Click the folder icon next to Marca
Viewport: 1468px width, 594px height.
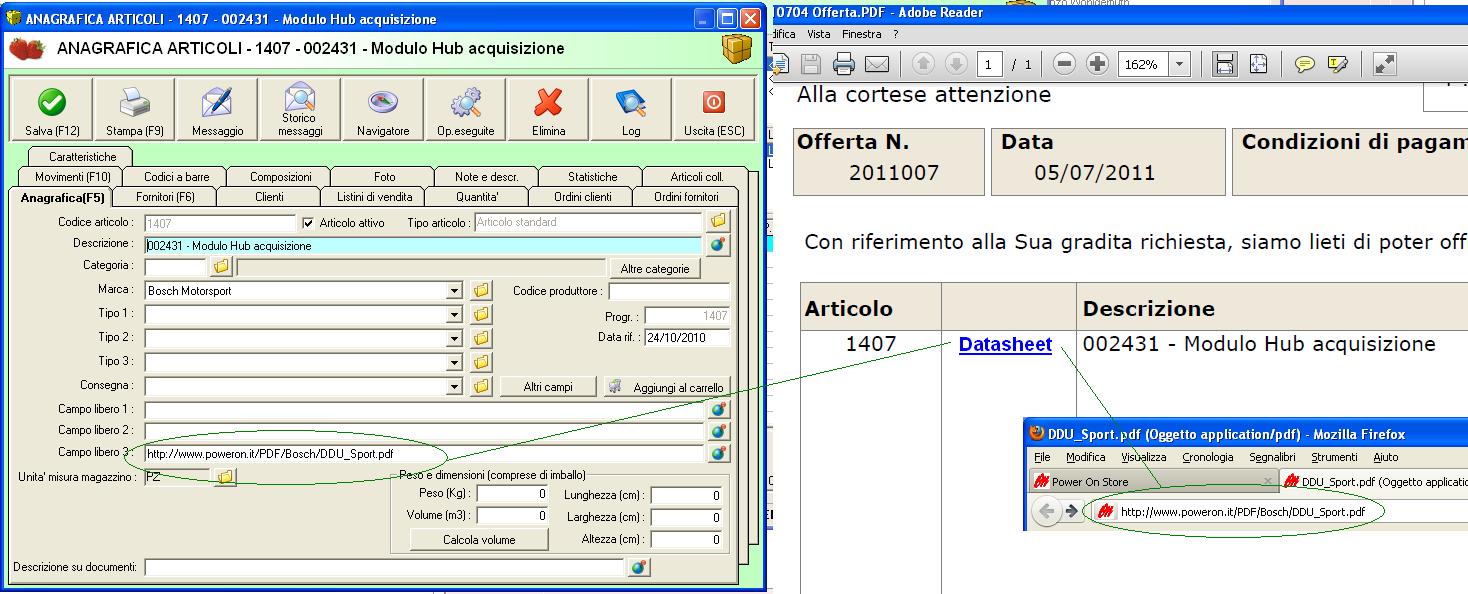point(481,290)
